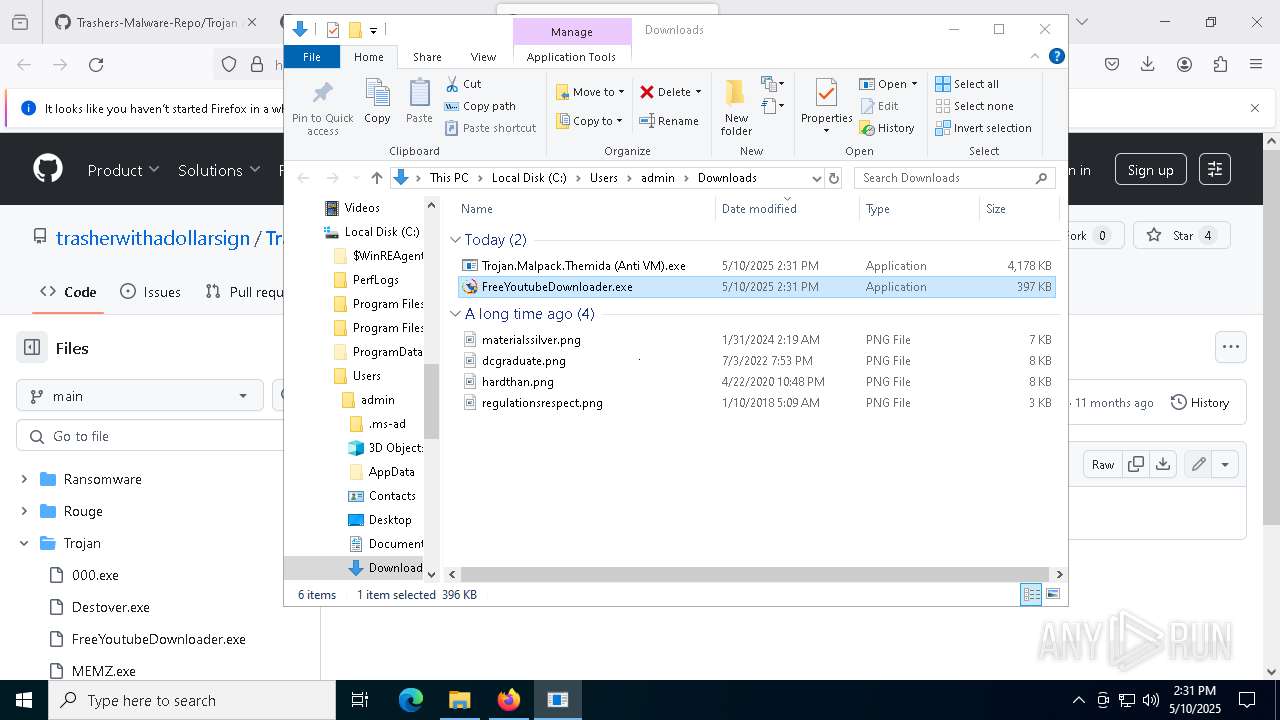
Task: Reload the Firefox page
Action: click(96, 64)
